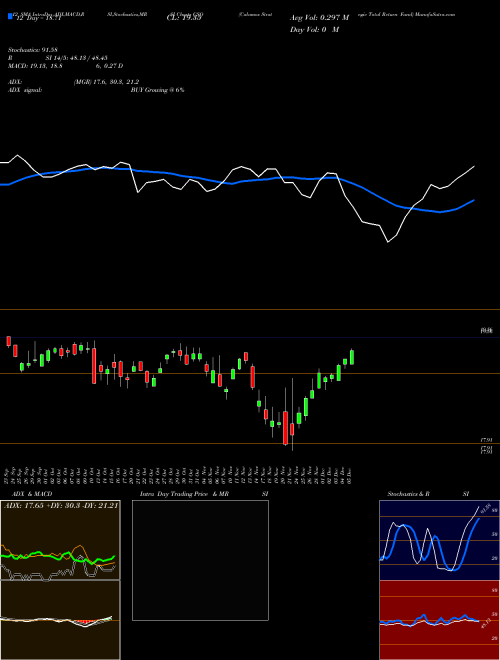Viewport: 500px width, 660px height.
Task: Click the 'SI 14/5: 48.13 / 48.45' text
Action: tap(77, 58)
